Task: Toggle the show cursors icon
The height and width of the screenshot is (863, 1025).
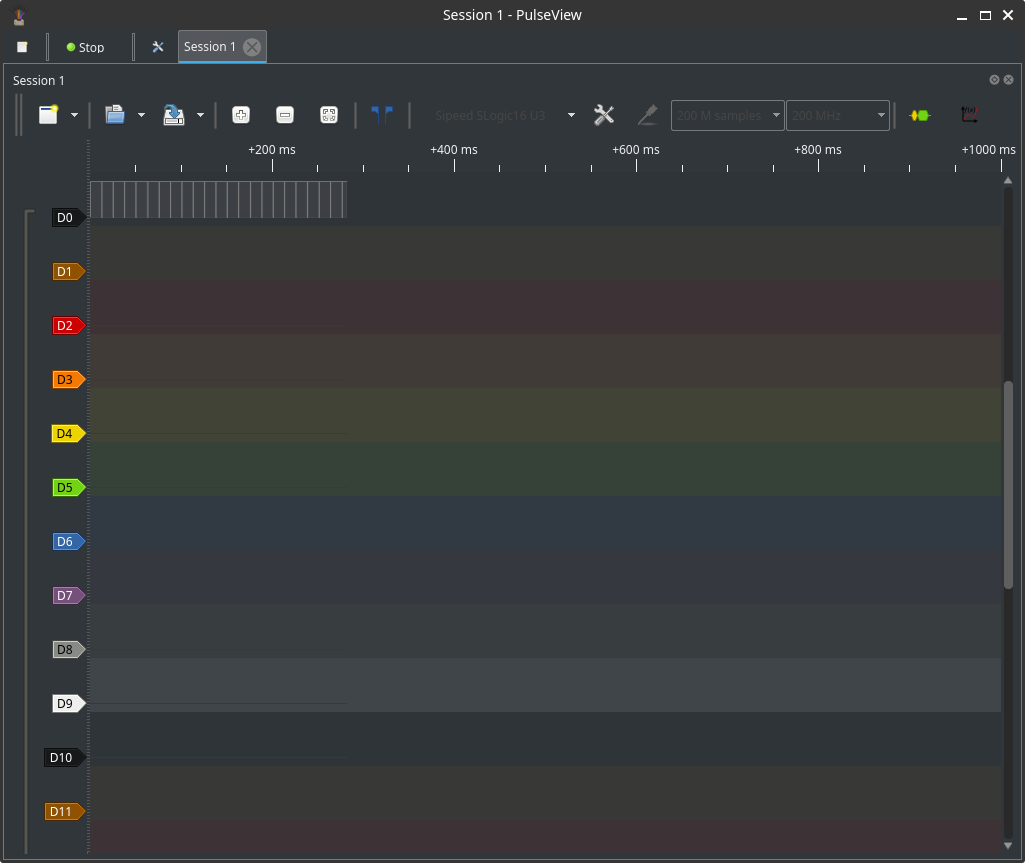Action: click(x=382, y=115)
